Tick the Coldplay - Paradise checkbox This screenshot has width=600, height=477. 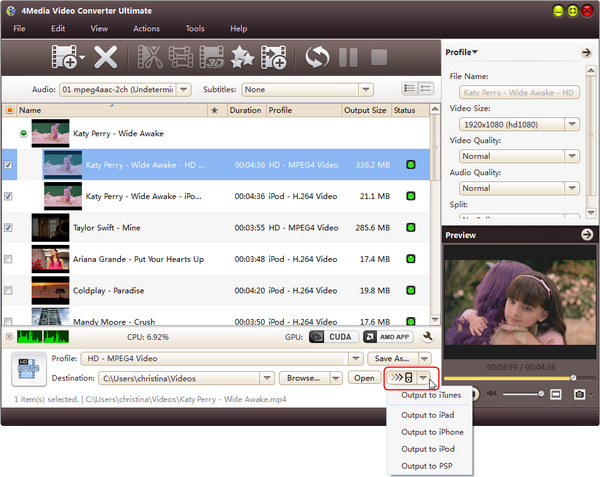[x=9, y=291]
